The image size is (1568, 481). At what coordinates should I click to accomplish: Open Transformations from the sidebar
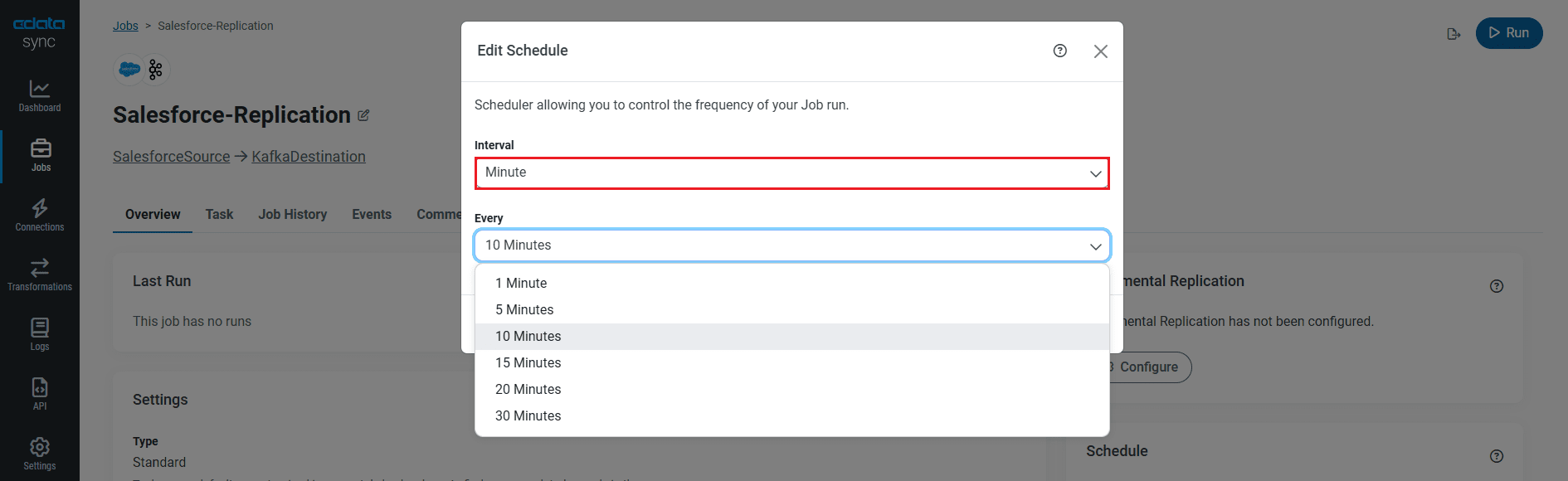pos(40,275)
